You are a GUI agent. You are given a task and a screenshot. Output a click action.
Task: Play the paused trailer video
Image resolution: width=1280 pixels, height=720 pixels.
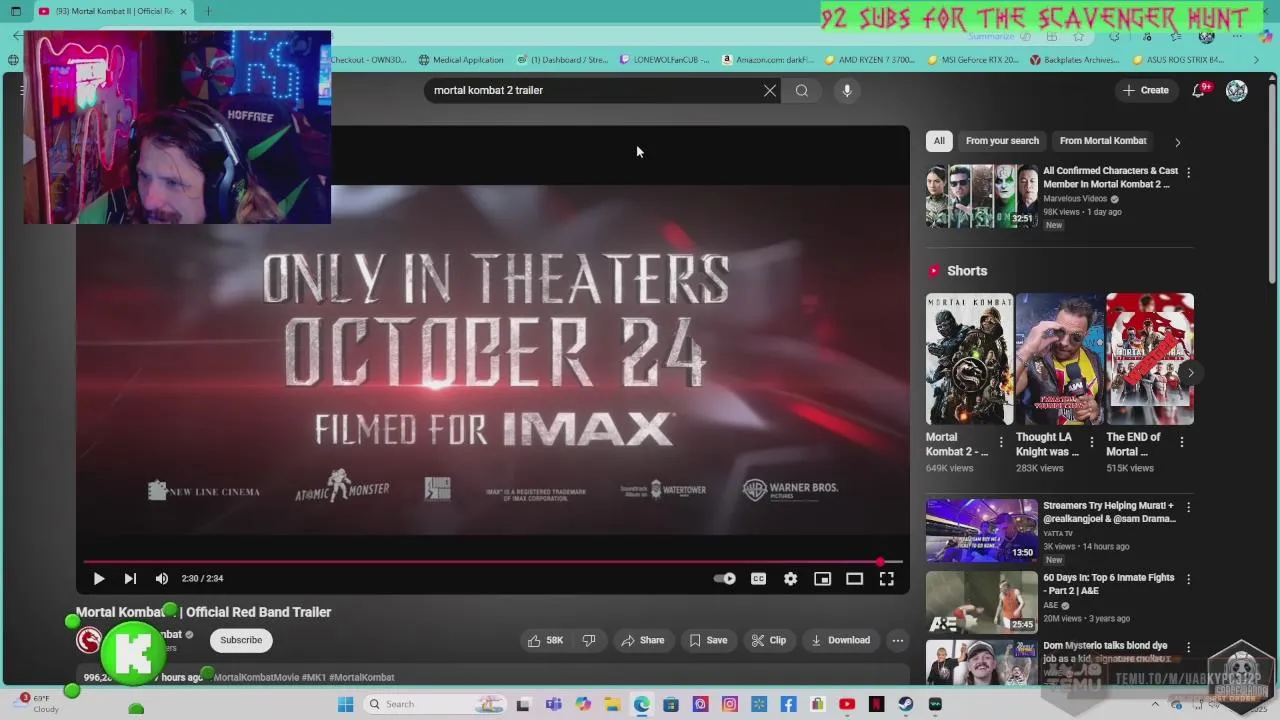(99, 578)
